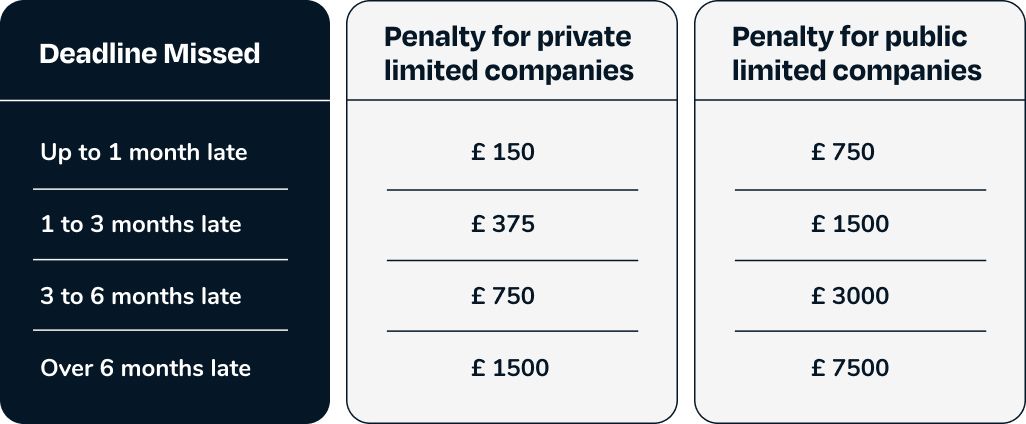The image size is (1026, 424).
Task: Select the 1 to 3 months late row label
Action: click(140, 225)
